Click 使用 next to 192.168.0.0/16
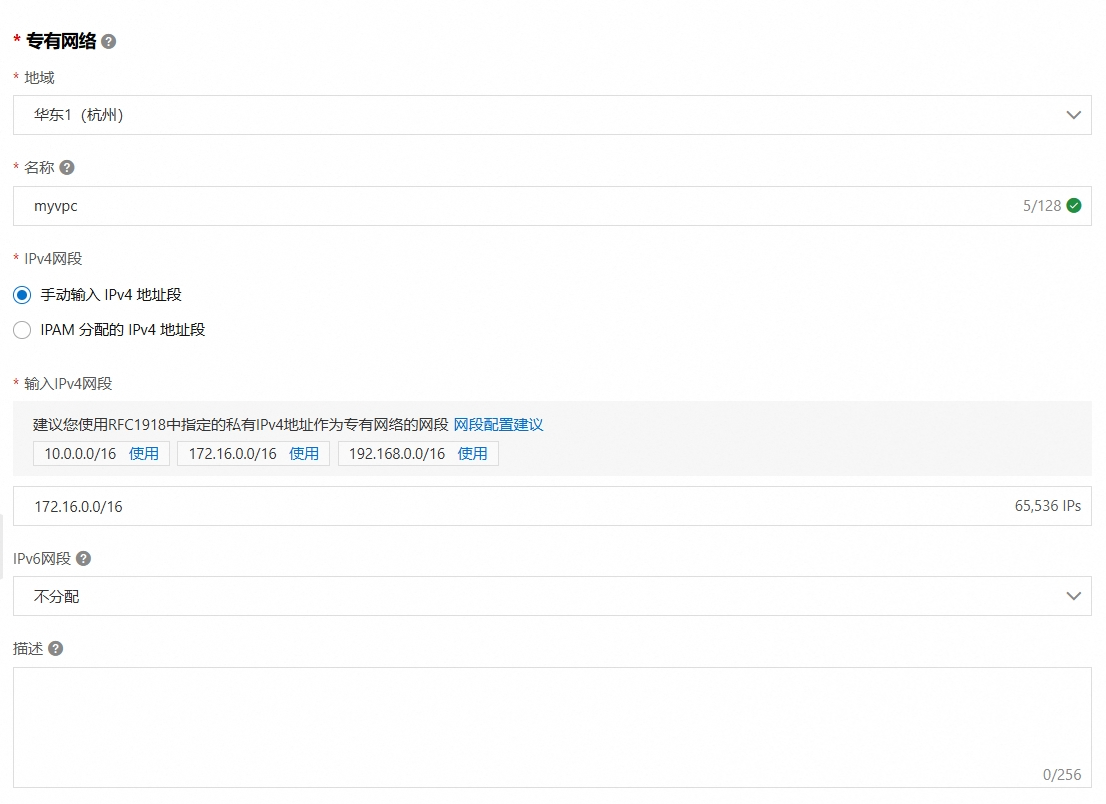This screenshot has width=1106, height=804. click(472, 453)
